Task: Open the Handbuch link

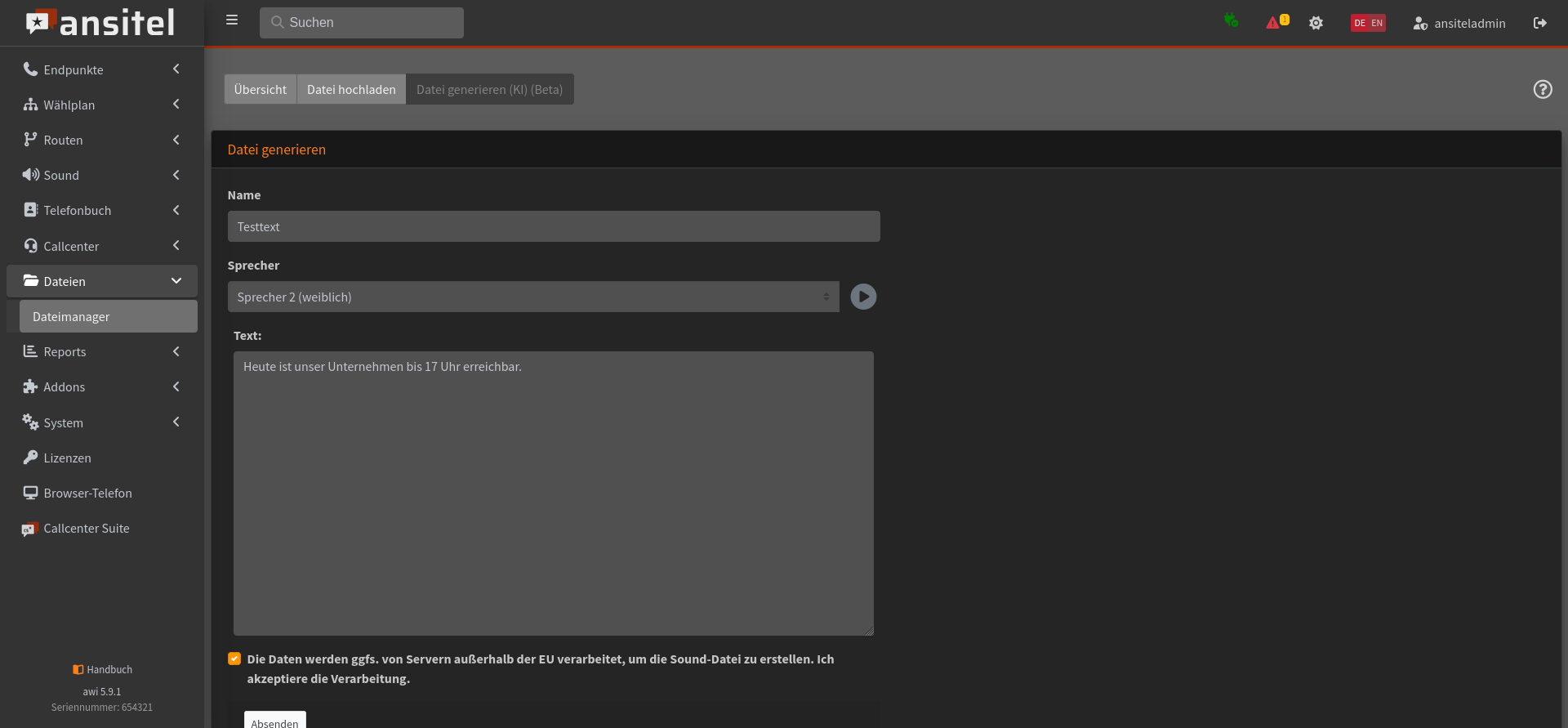Action: coord(102,669)
